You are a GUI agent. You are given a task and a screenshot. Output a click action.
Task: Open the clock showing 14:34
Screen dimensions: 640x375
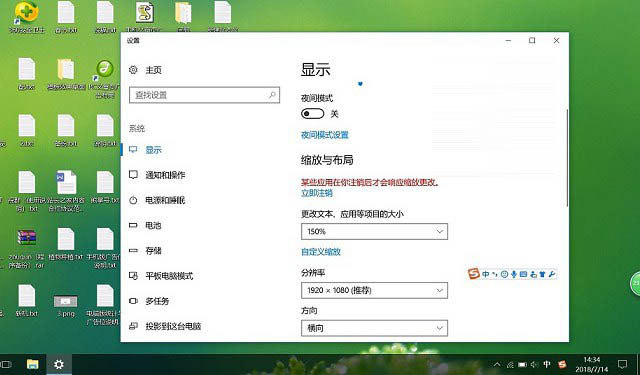tap(592, 364)
